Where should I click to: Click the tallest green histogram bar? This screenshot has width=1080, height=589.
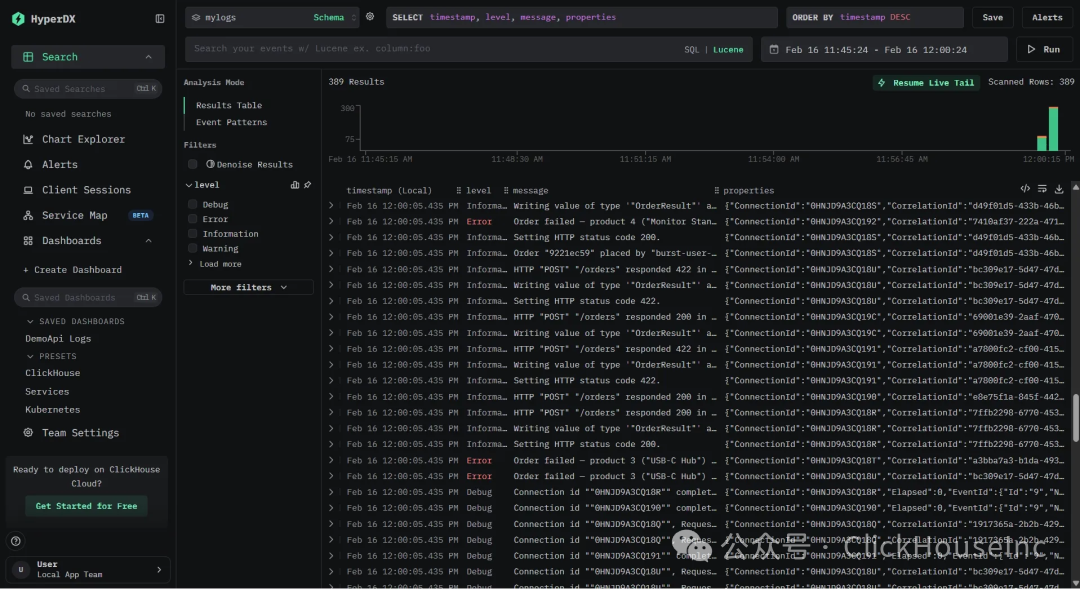(1053, 129)
